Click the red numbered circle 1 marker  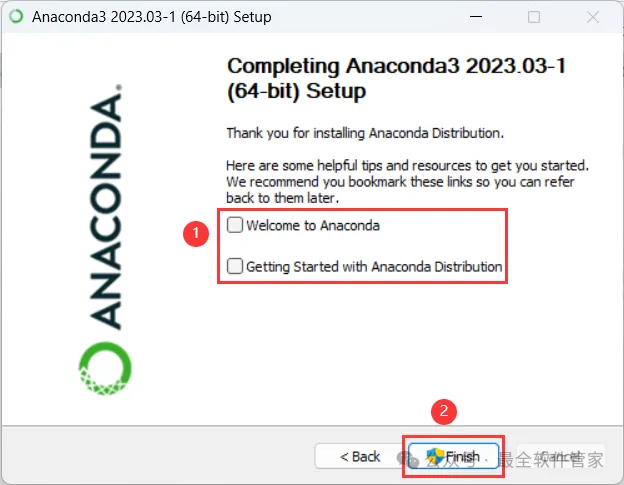coord(195,234)
